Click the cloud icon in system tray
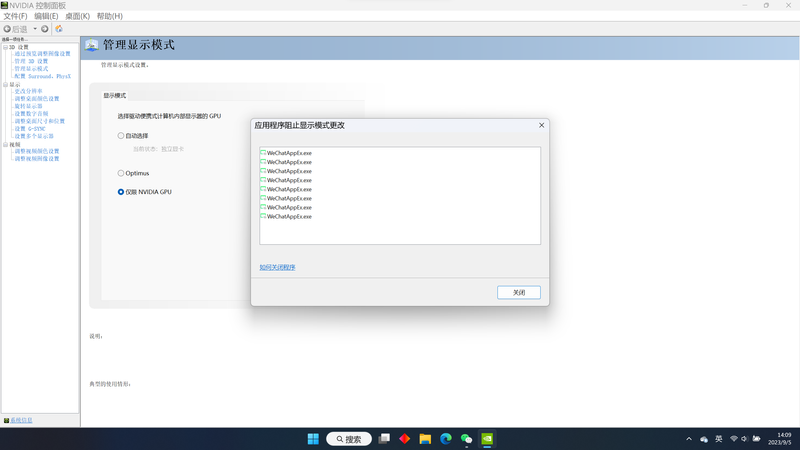Viewport: 800px width, 450px height. click(x=704, y=439)
